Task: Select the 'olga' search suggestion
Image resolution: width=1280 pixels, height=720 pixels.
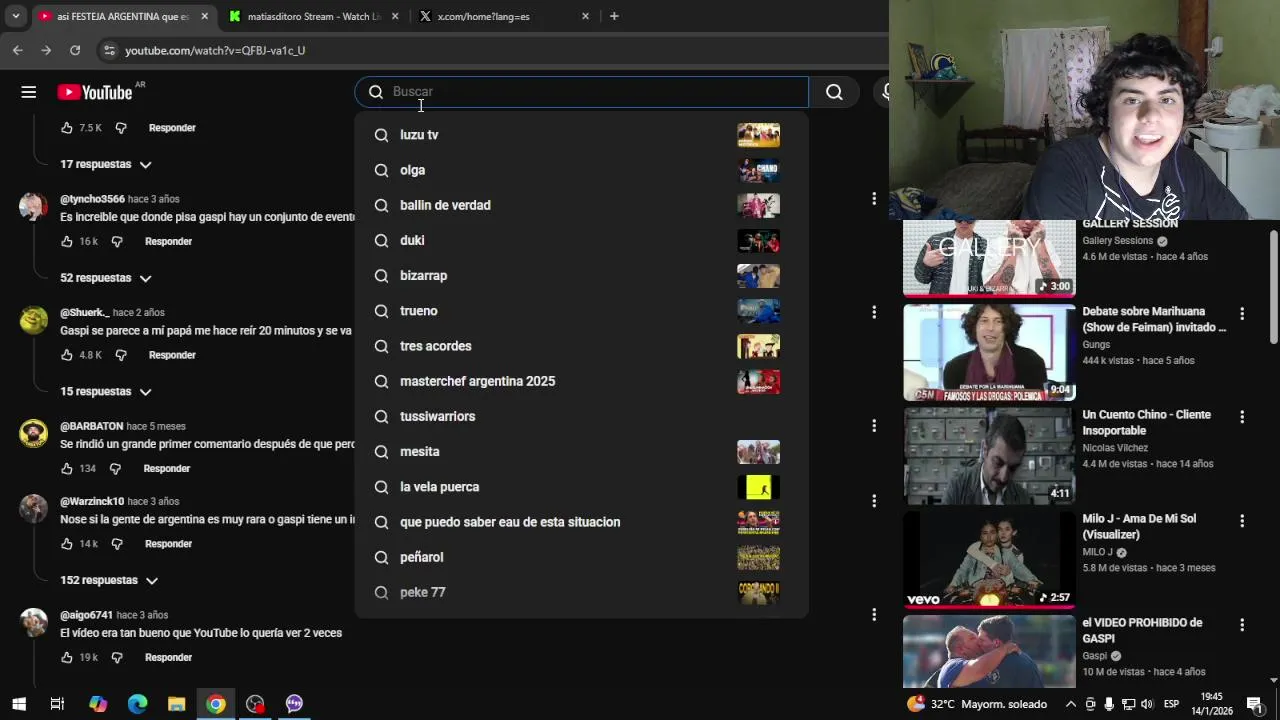Action: tap(581, 170)
